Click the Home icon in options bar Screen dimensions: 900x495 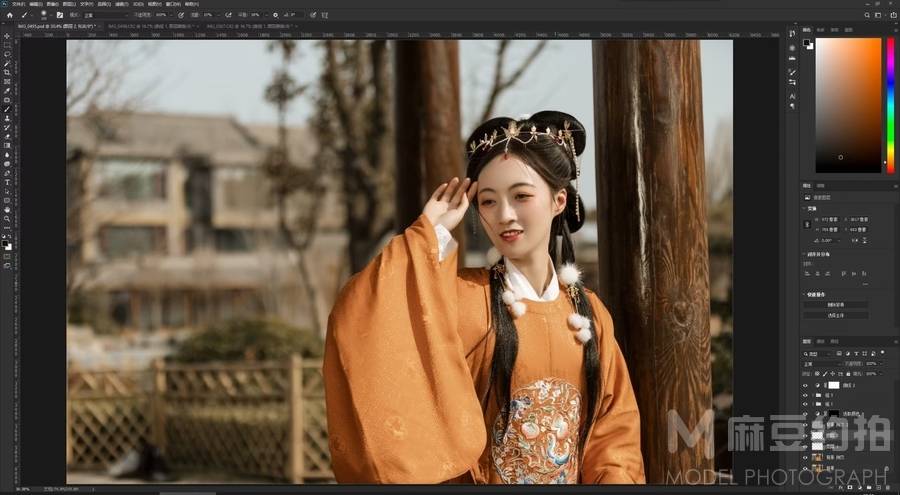9,15
